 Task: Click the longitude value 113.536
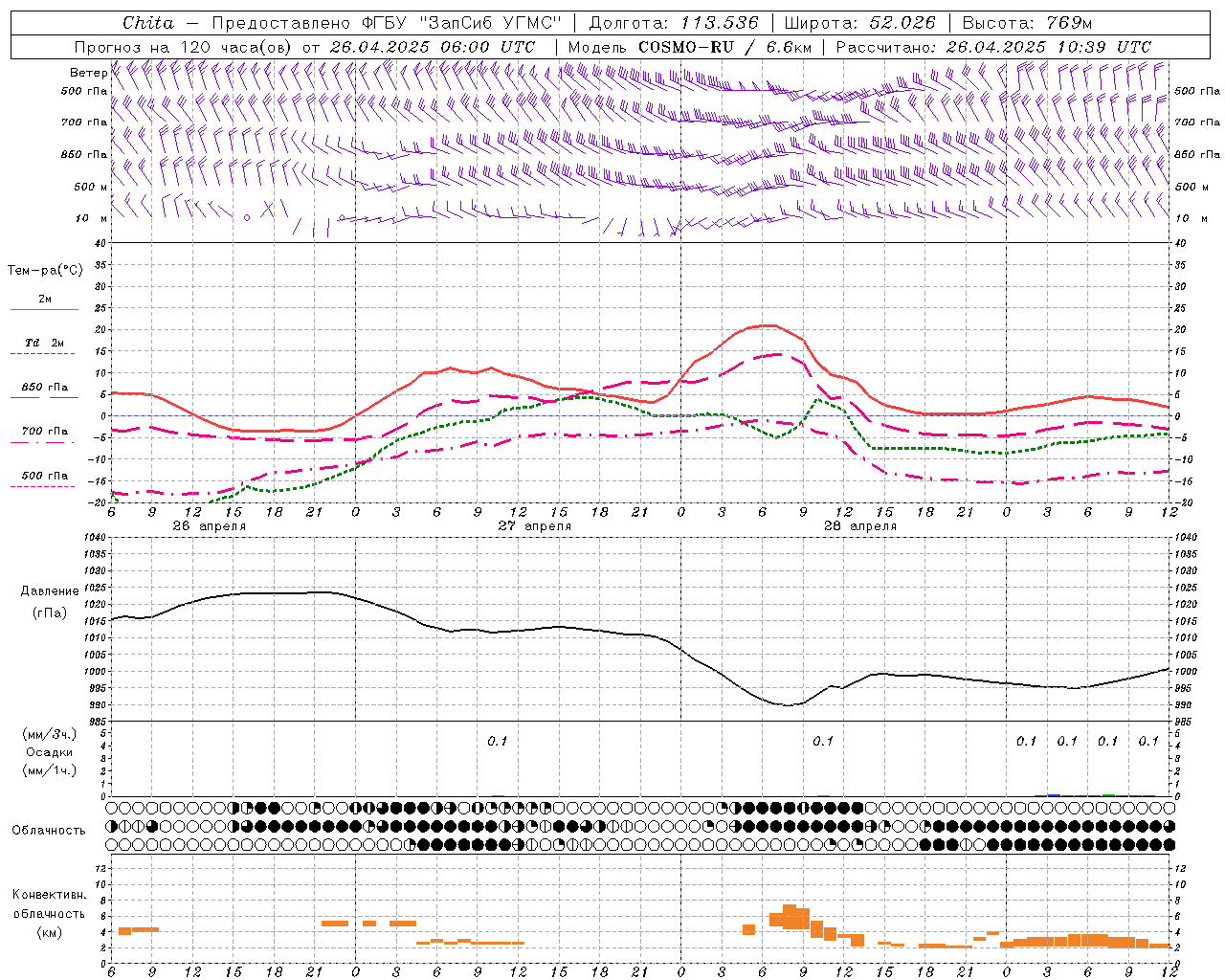tap(720, 23)
